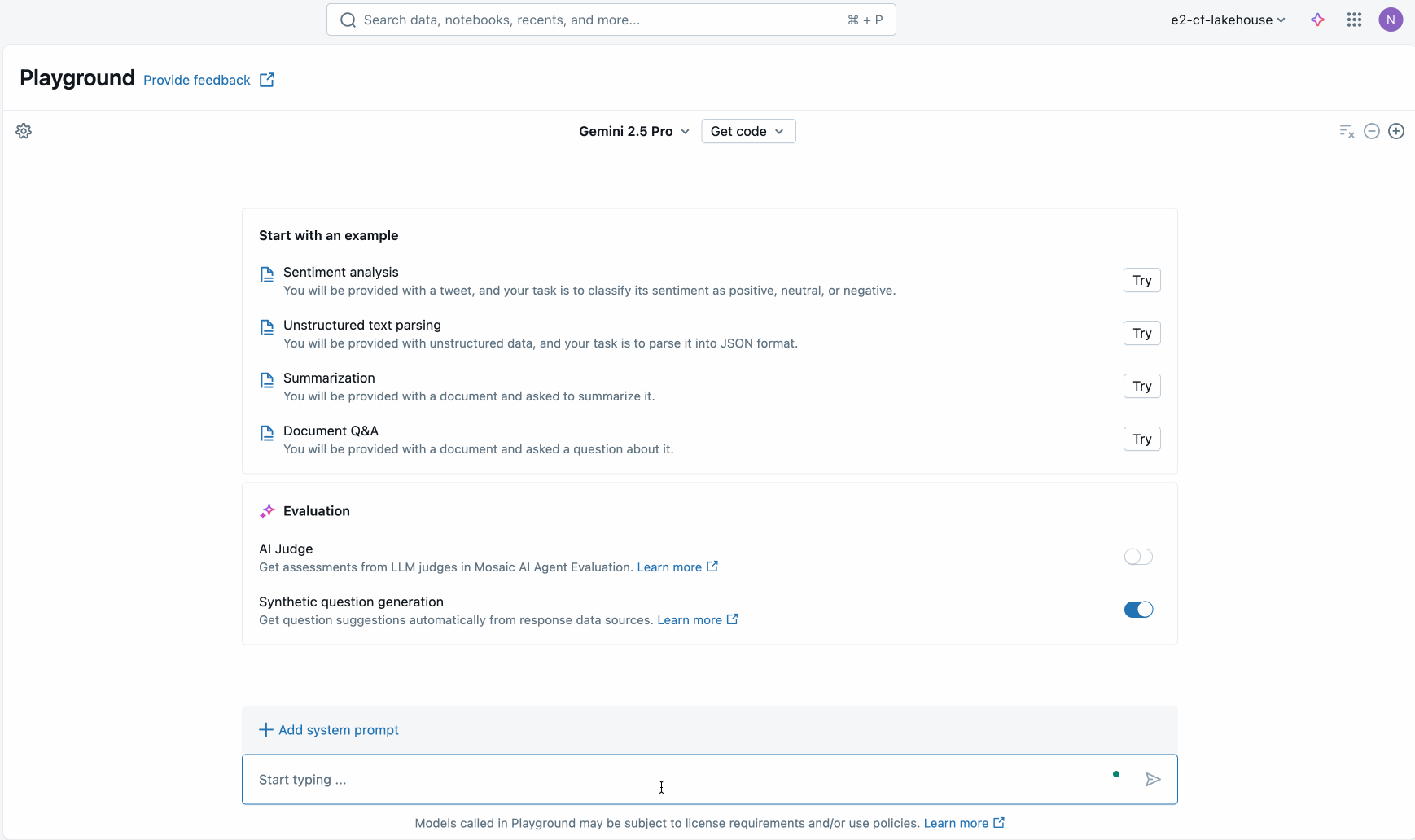Try the Summarization example

coord(1141,386)
